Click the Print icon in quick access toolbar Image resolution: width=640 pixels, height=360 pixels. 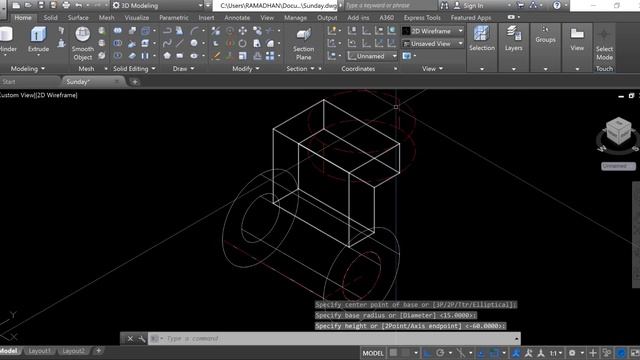[66, 5]
